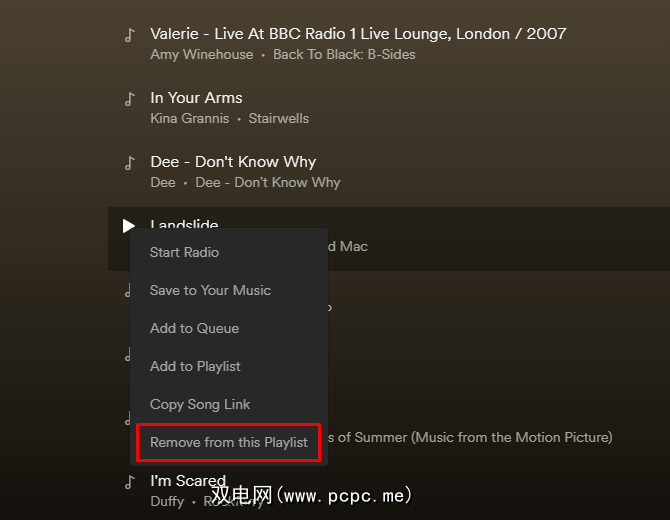670x520 pixels.
Task: Open the Stairwells album link
Action: (279, 118)
